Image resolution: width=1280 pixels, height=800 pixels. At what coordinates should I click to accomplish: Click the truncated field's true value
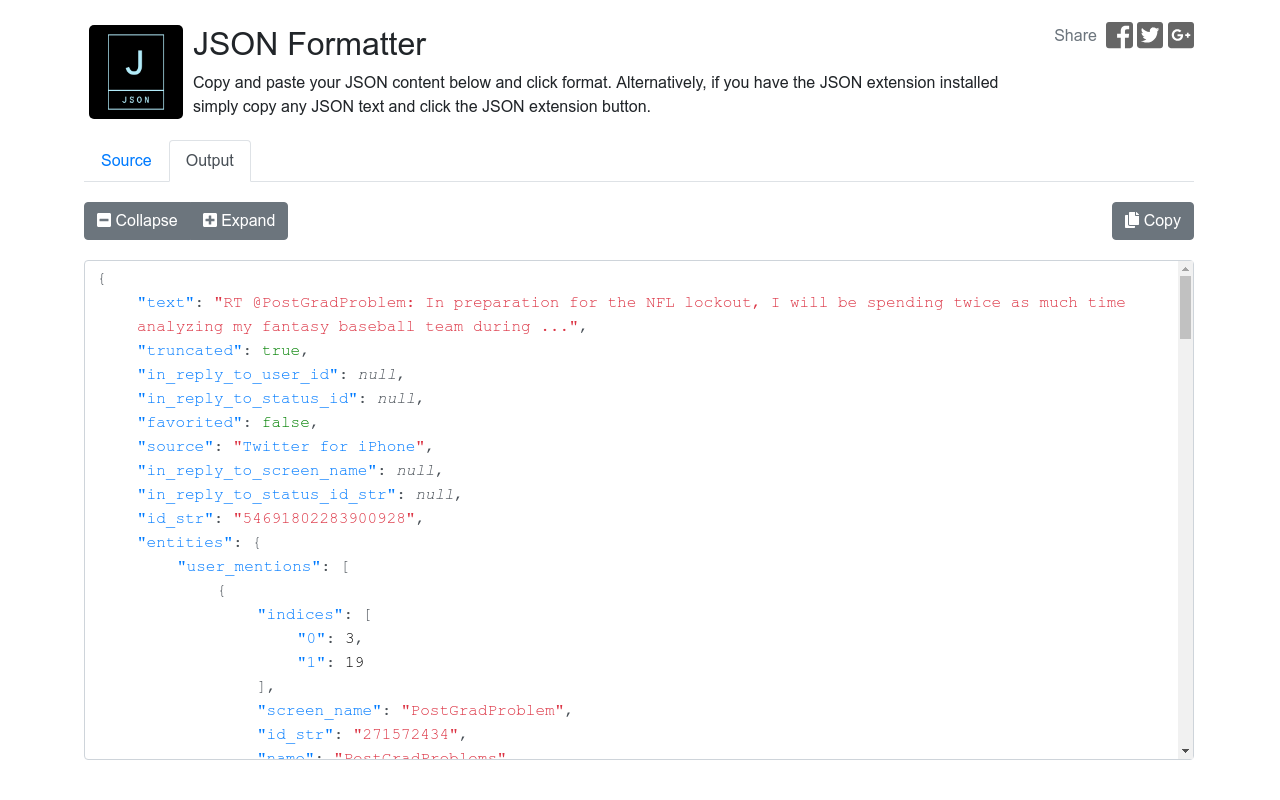pos(280,350)
